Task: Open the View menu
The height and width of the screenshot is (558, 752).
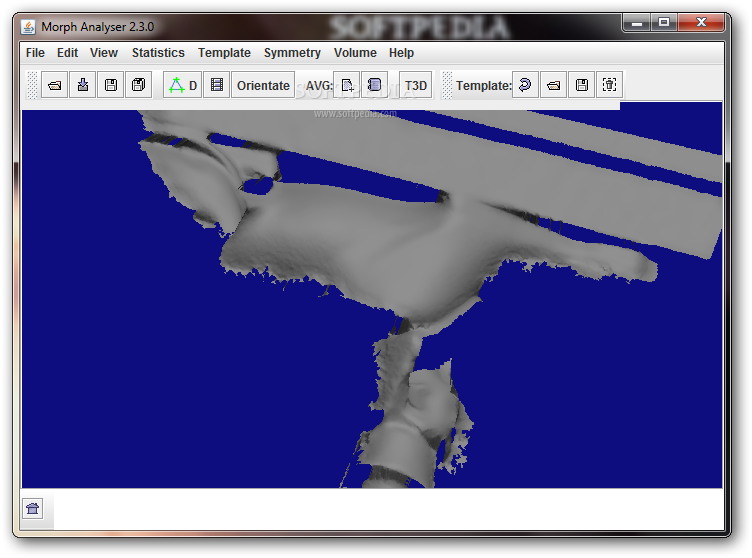Action: coord(104,53)
